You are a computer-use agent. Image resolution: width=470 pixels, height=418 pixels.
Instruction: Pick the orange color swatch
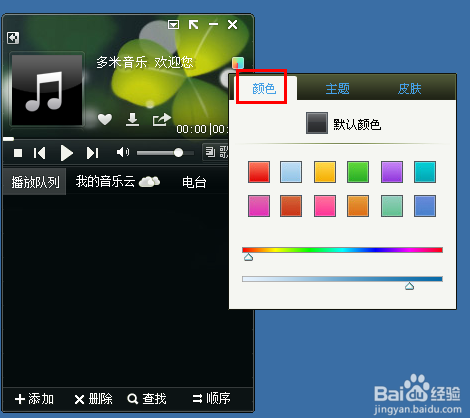(358, 206)
